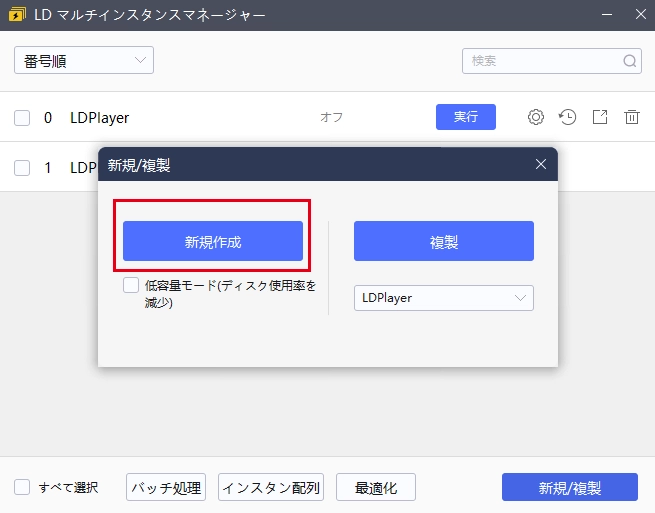Open the 番号順 sort dropdown
The height and width of the screenshot is (513, 655).
click(84, 61)
